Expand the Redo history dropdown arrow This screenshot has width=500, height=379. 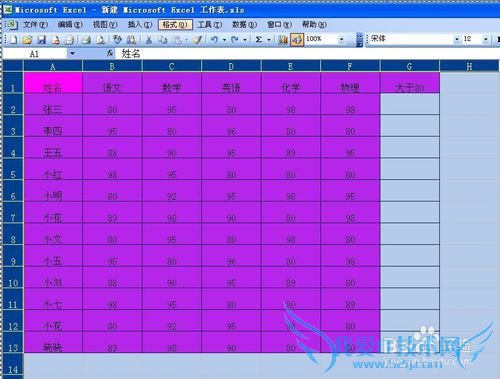(x=245, y=40)
